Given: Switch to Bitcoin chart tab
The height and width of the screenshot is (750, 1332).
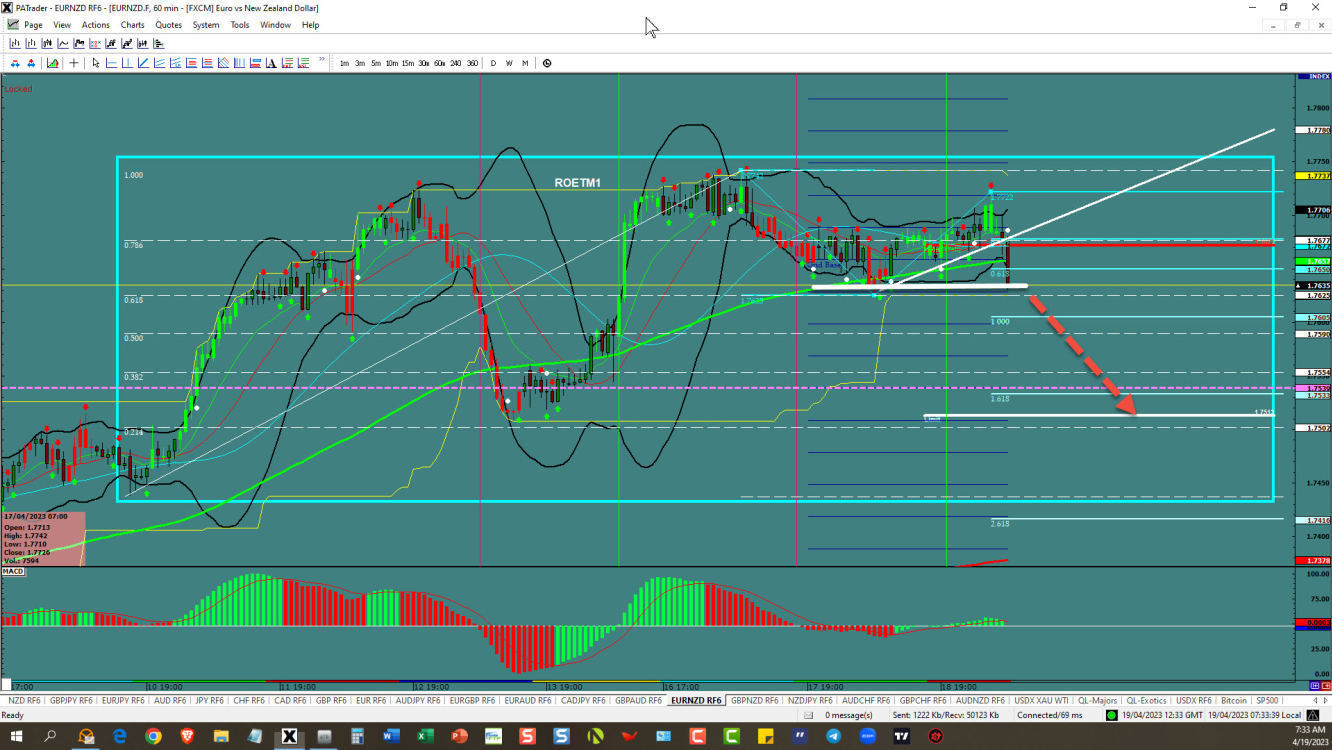Looking at the screenshot, I should tap(1234, 700).
